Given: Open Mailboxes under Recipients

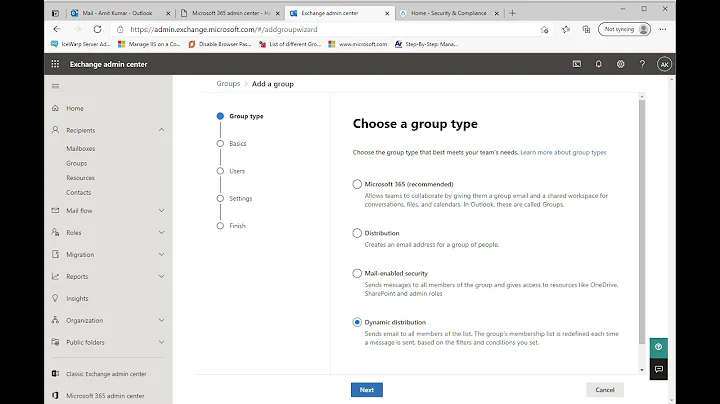Looking at the screenshot, I should [80, 149].
